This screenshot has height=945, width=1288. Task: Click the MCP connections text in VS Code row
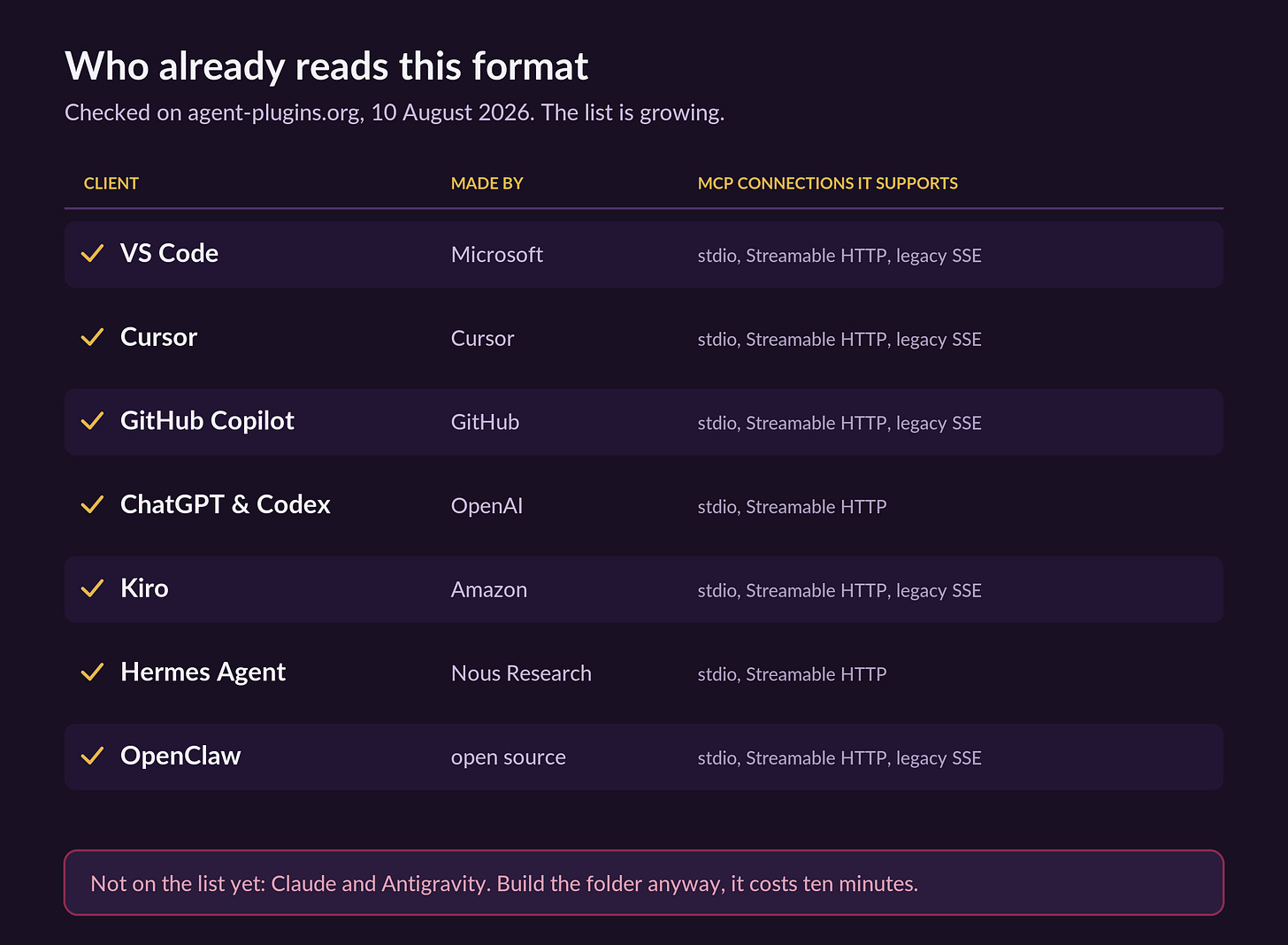[x=839, y=256]
